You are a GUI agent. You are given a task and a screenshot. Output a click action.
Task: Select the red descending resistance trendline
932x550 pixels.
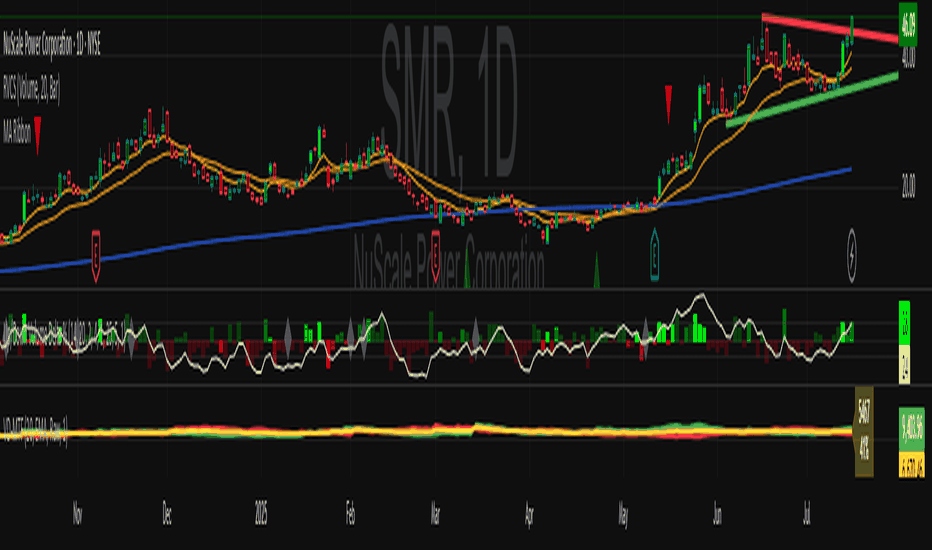(x=830, y=27)
